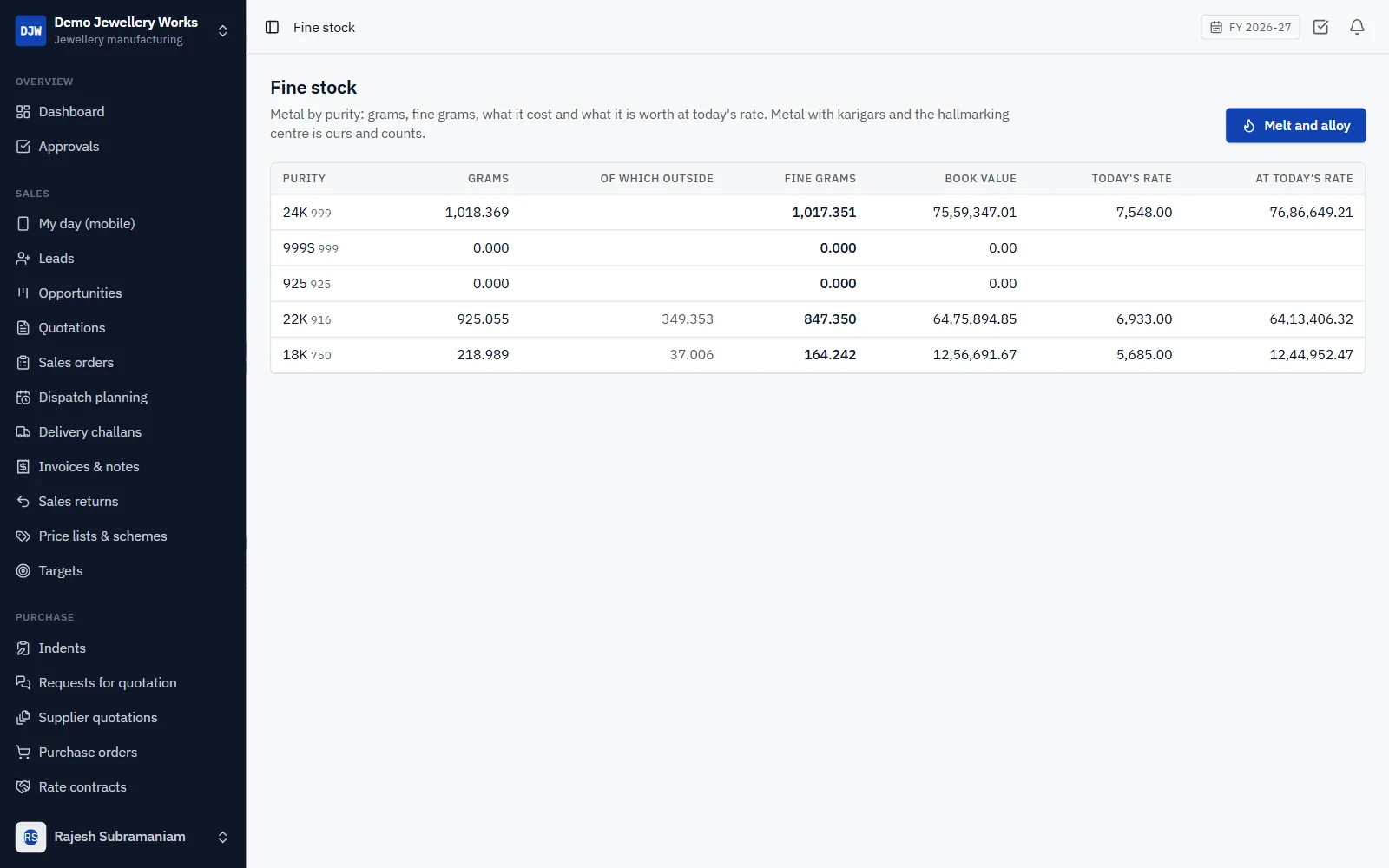This screenshot has height=868, width=1389.
Task: Click the Melt and alloy button
Action: (x=1295, y=126)
